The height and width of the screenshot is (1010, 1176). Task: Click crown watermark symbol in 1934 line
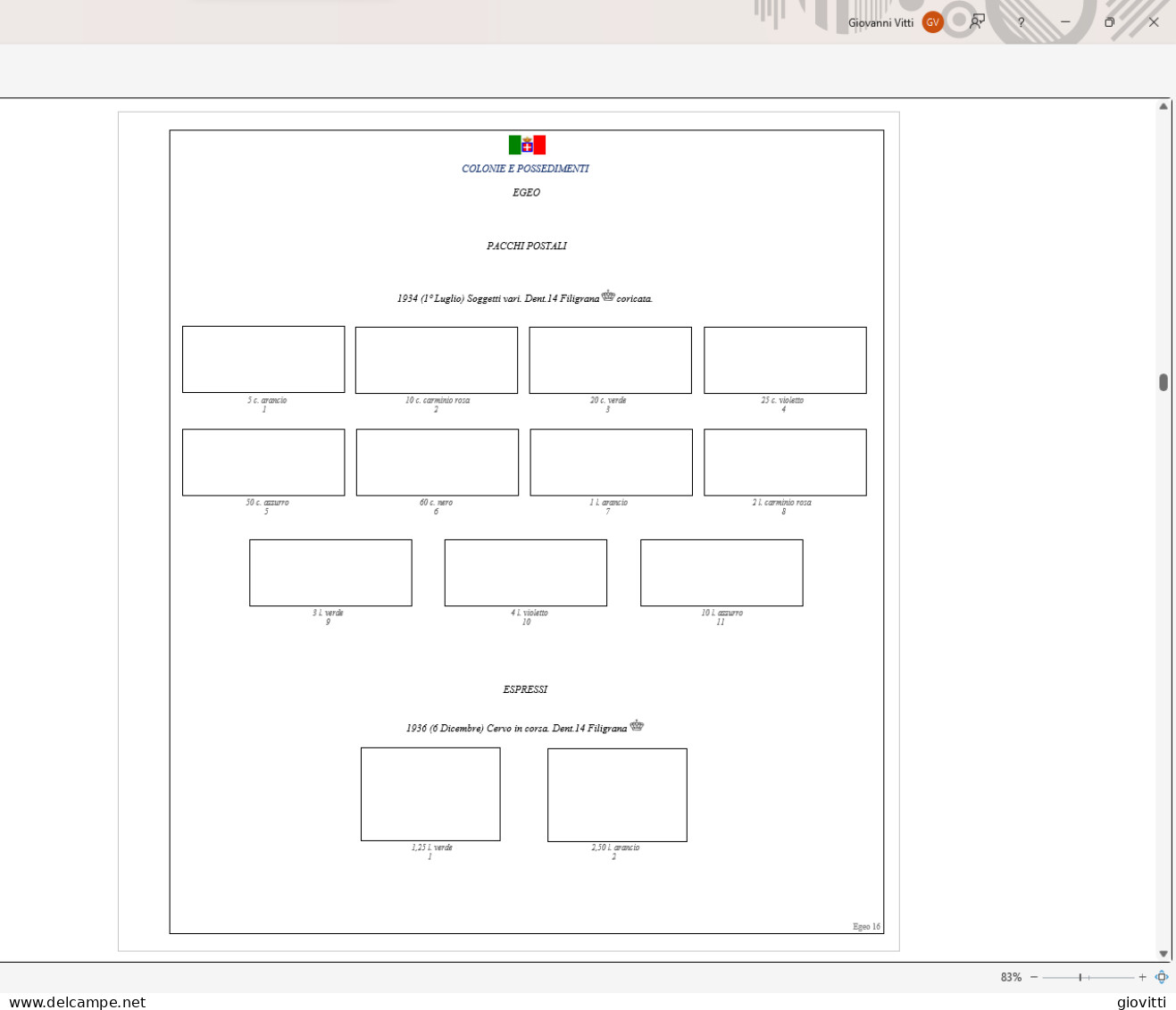[608, 296]
